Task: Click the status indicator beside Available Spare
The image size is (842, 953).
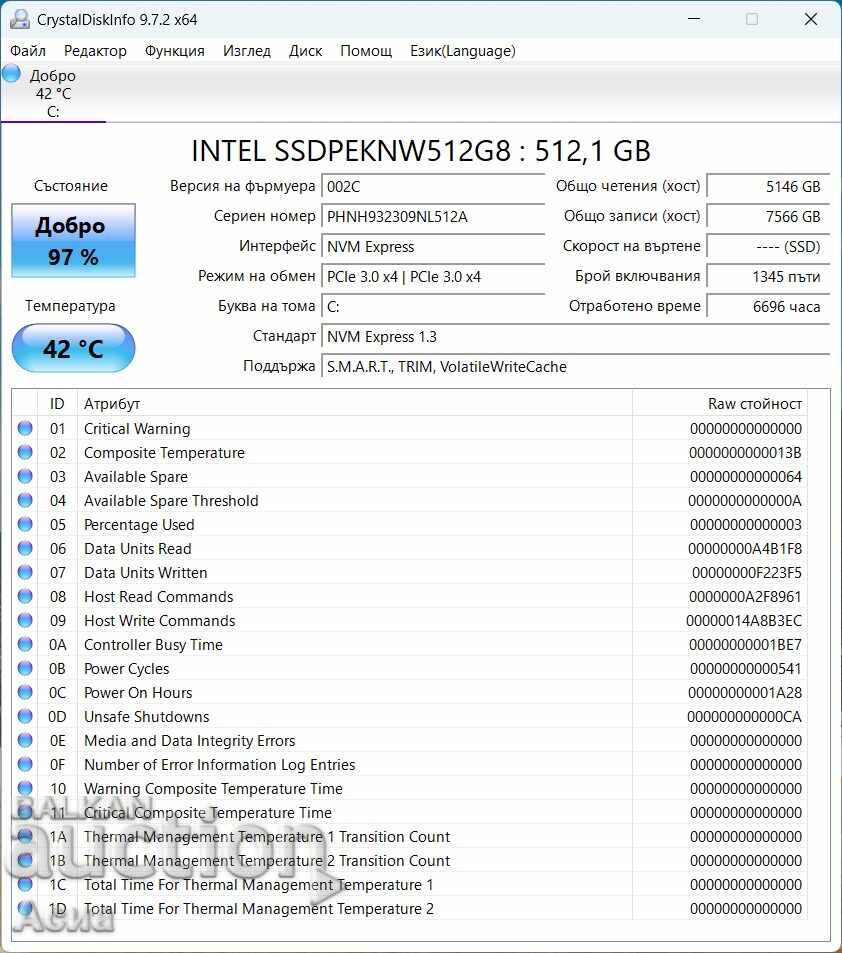Action: pyautogui.click(x=23, y=476)
